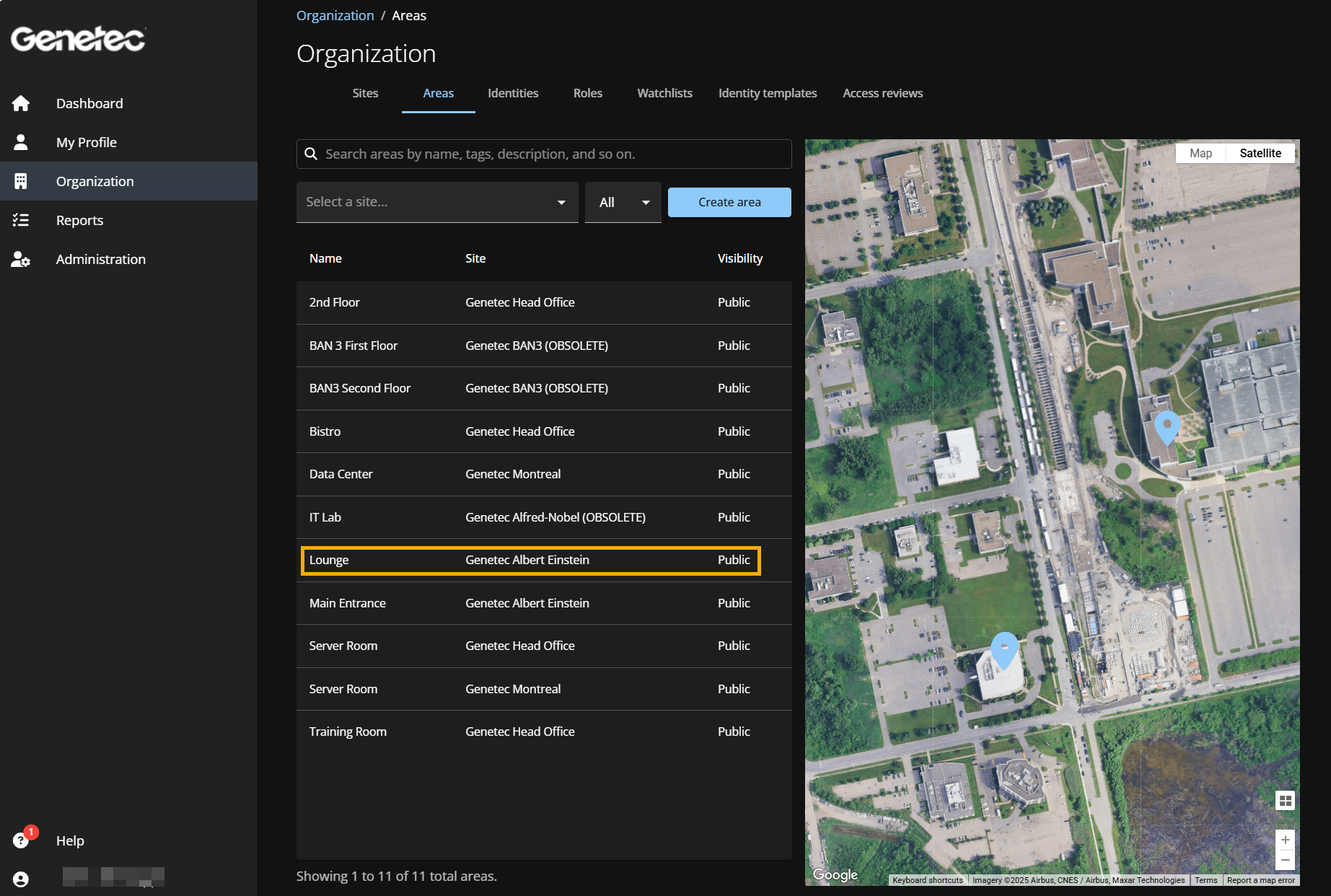Viewport: 1331px width, 896px height.
Task: Expand the All visibility filter dropdown
Action: pyautogui.click(x=623, y=202)
